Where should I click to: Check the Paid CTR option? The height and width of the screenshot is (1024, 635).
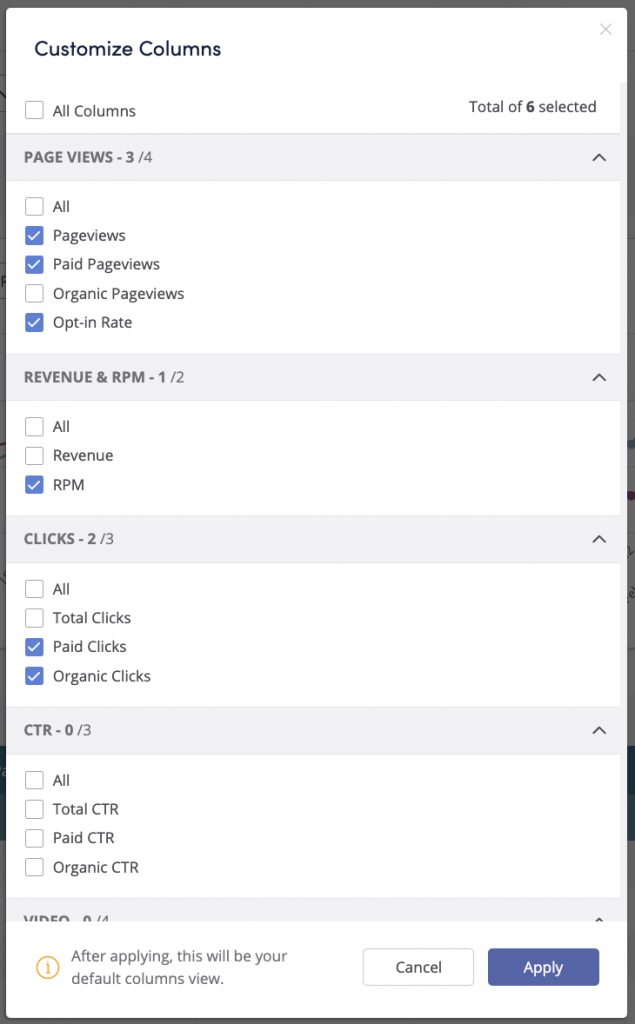pos(35,838)
